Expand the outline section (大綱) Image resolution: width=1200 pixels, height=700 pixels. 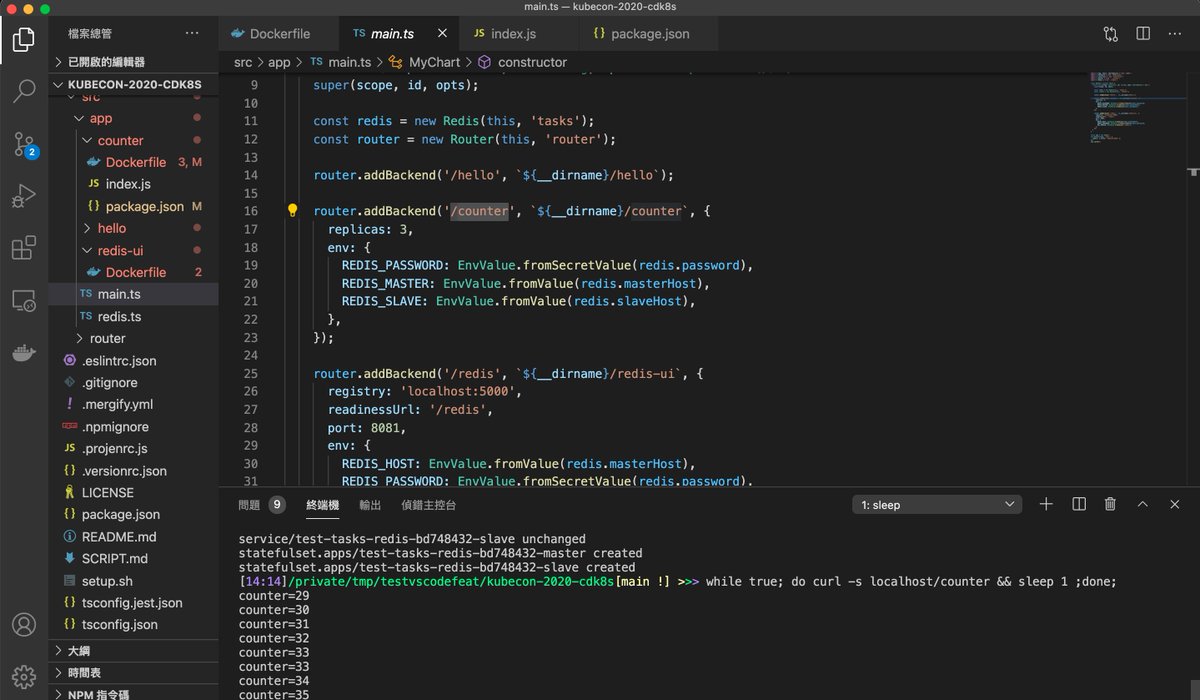coord(133,651)
